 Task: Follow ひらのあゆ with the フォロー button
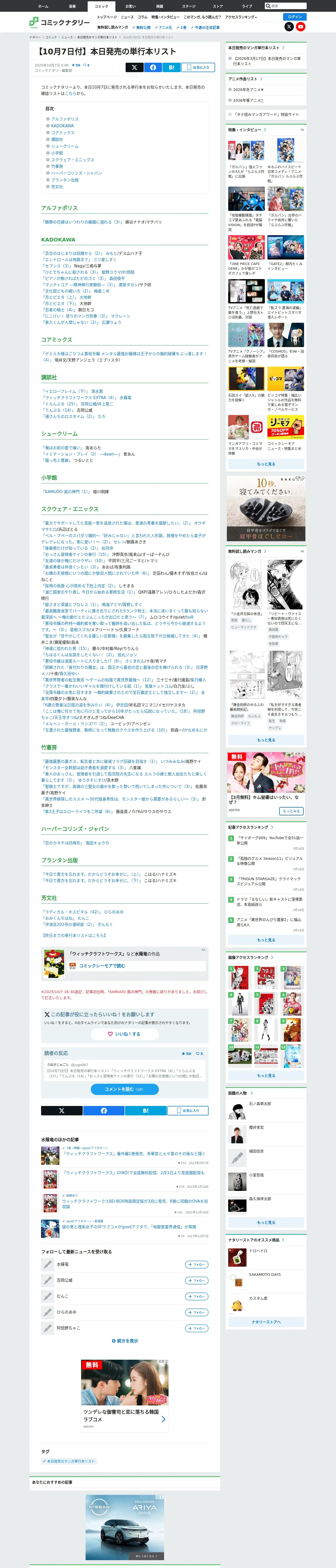pyautogui.click(x=197, y=1312)
